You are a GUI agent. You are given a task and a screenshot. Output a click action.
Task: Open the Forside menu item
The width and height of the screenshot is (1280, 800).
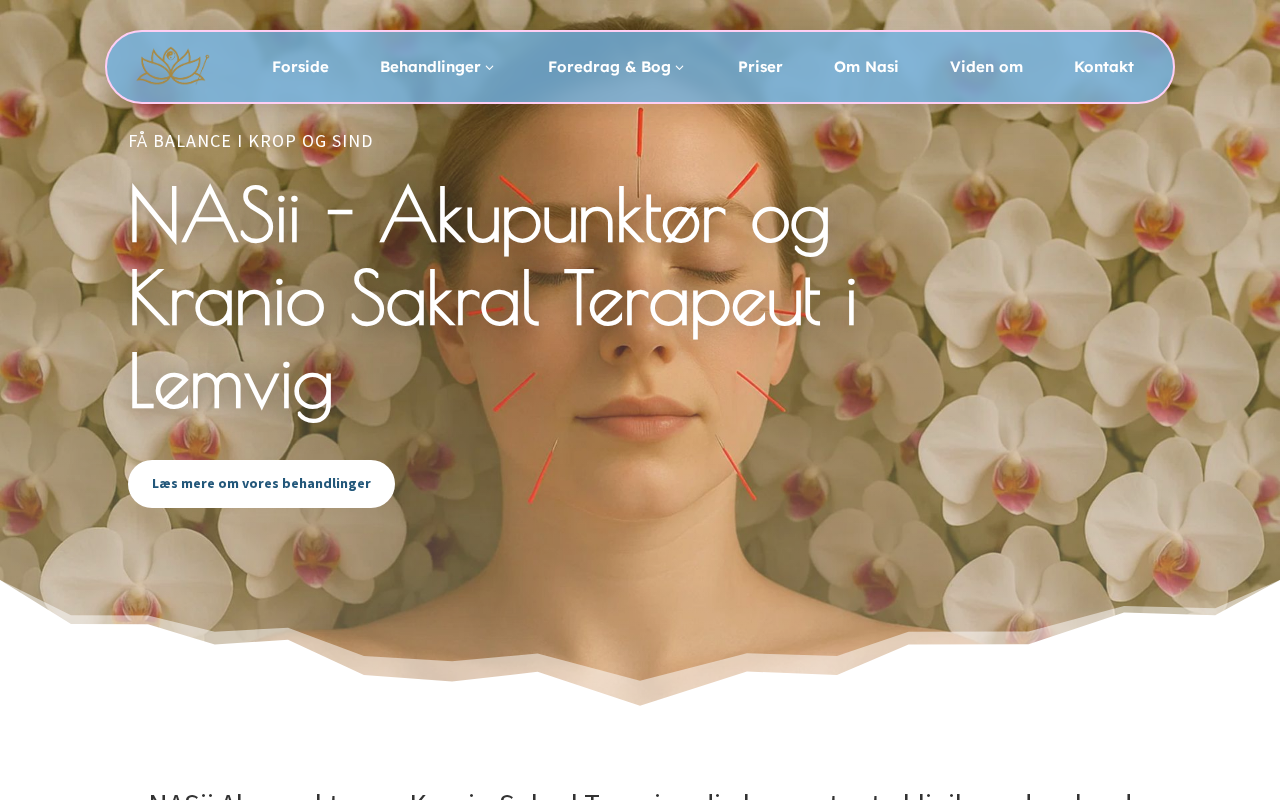pyautogui.click(x=300, y=67)
